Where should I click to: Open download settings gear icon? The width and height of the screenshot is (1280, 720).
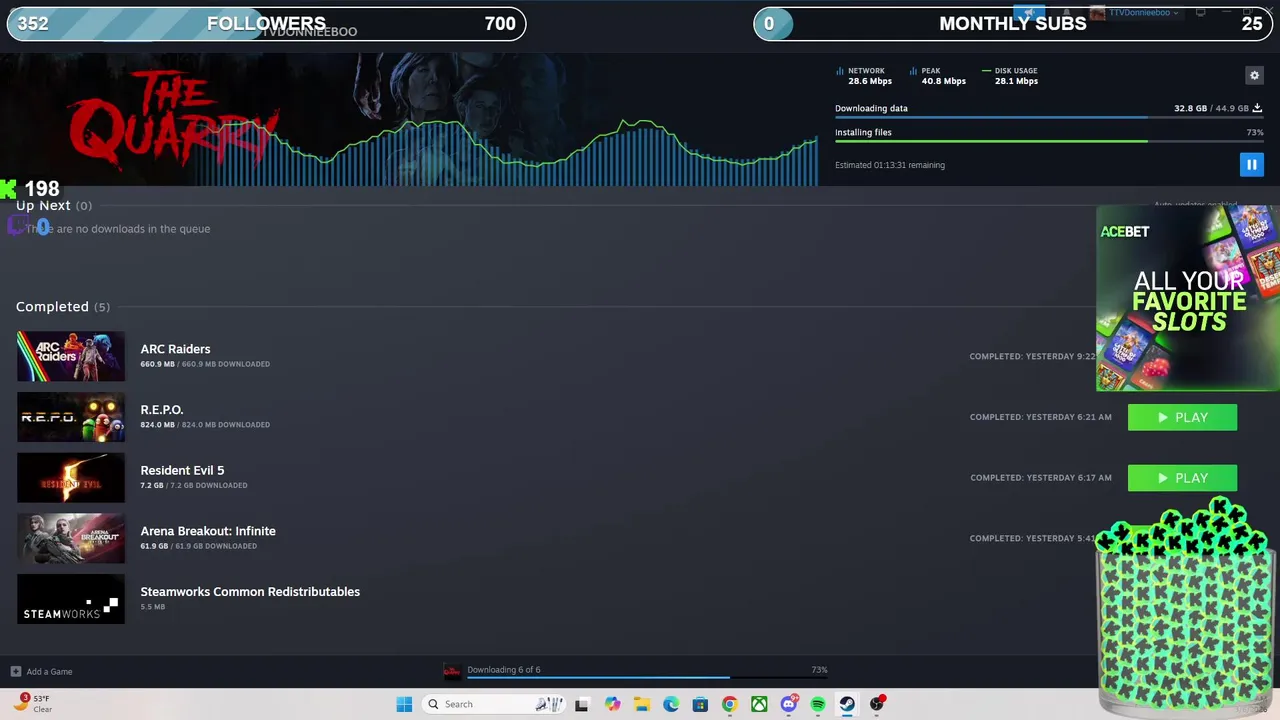(x=1254, y=75)
